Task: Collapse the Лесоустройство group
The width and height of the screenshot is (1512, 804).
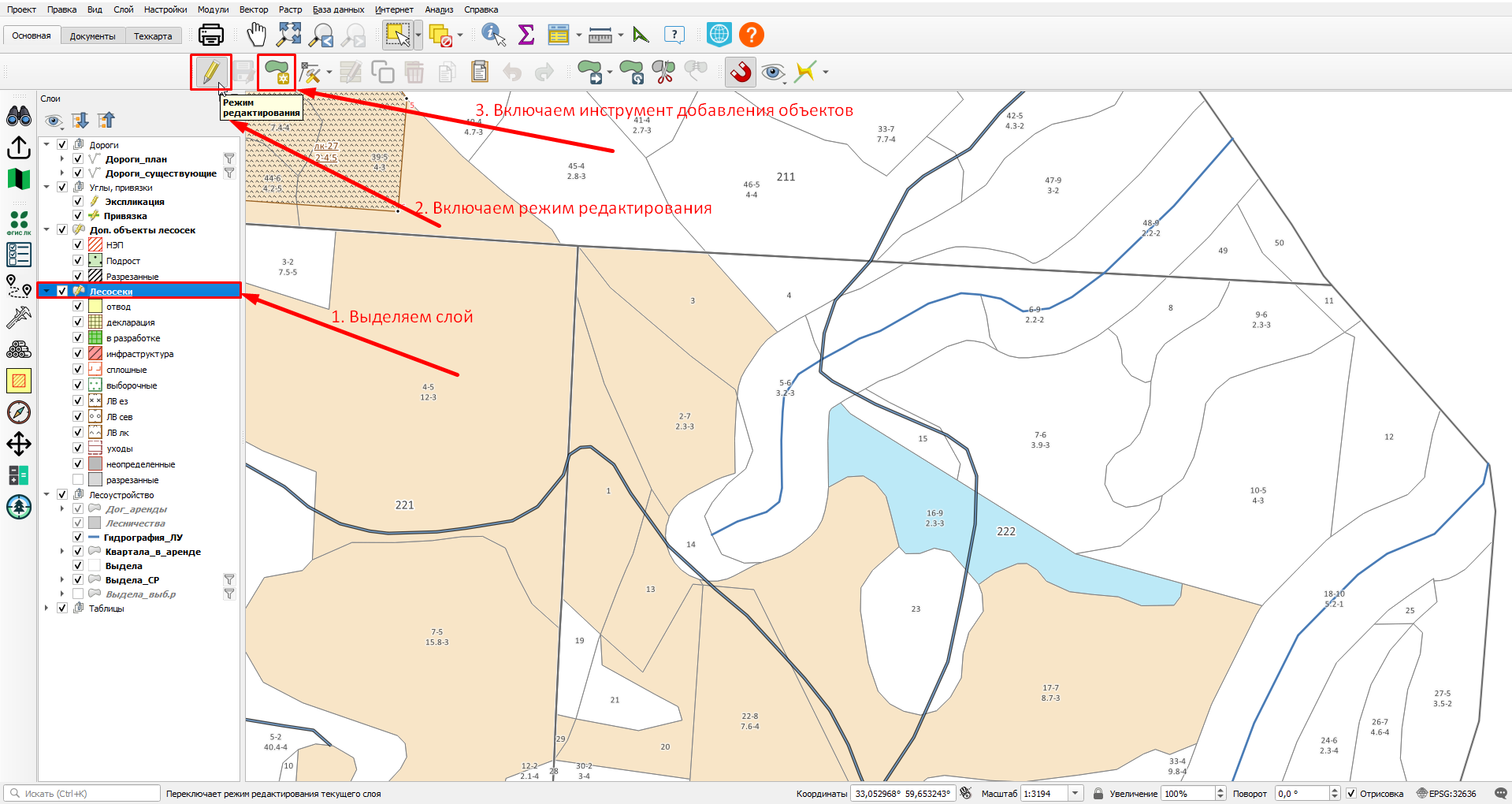Action: click(x=46, y=494)
